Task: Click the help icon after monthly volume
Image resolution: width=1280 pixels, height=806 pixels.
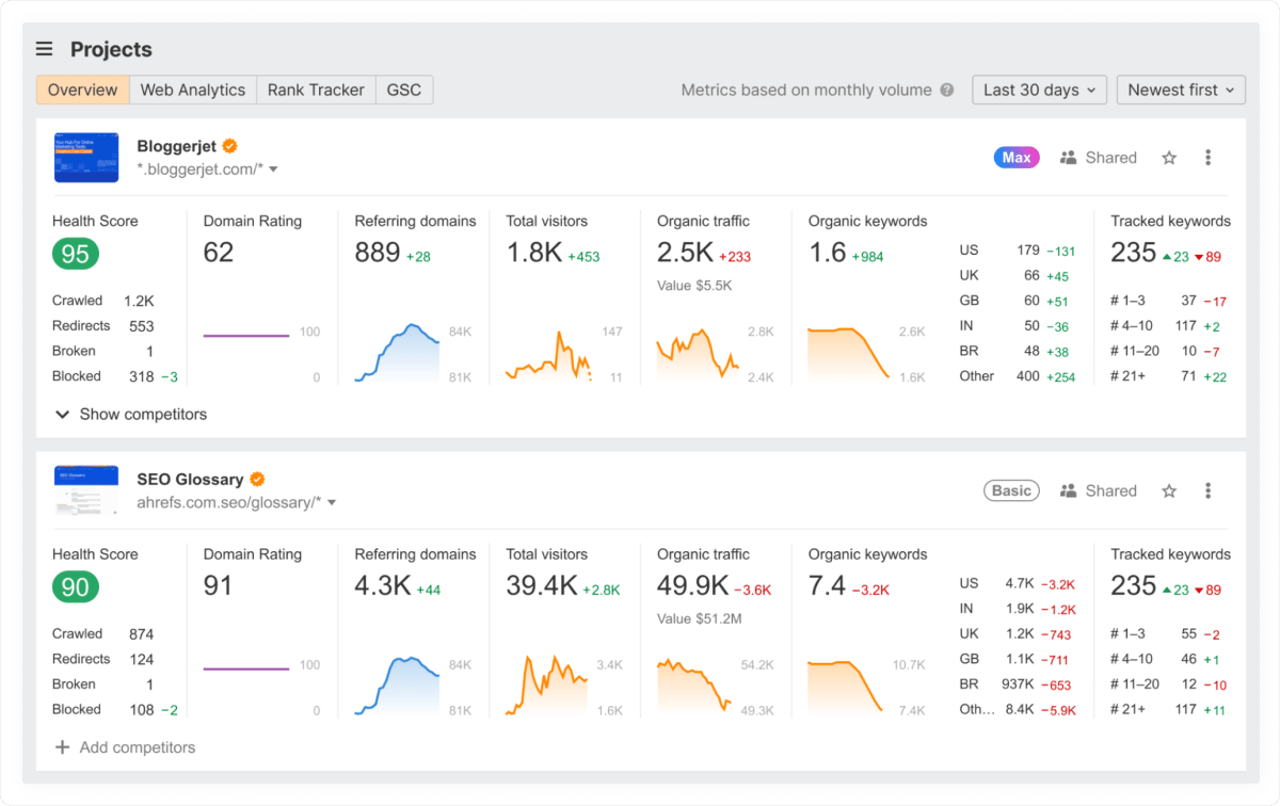Action: pyautogui.click(x=947, y=90)
